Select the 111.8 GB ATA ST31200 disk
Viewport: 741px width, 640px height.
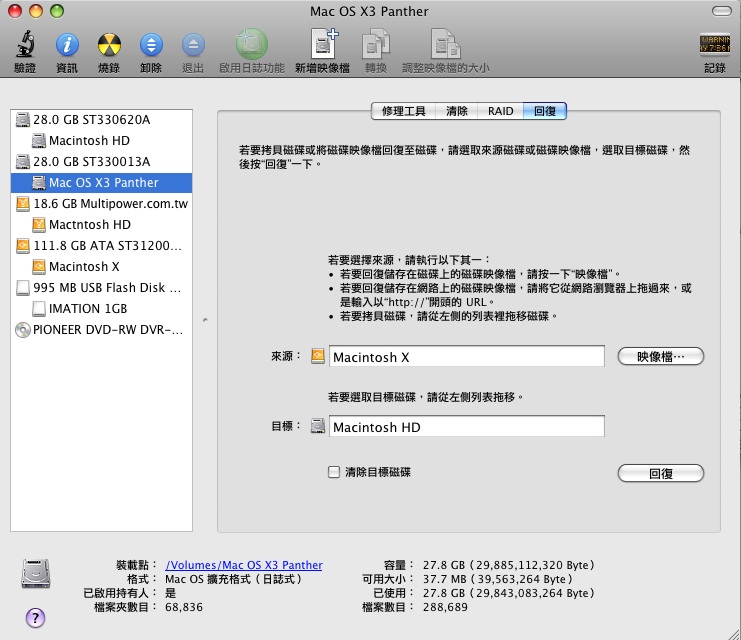pyautogui.click(x=101, y=246)
